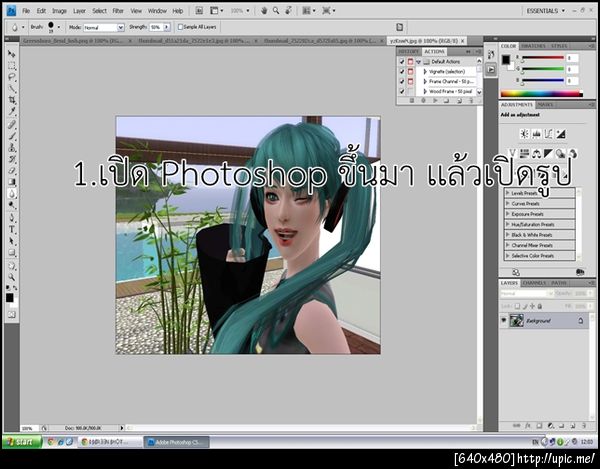Viewport: 600px width, 469px height.
Task: Launch Bridge from the application bar
Action: [199, 11]
